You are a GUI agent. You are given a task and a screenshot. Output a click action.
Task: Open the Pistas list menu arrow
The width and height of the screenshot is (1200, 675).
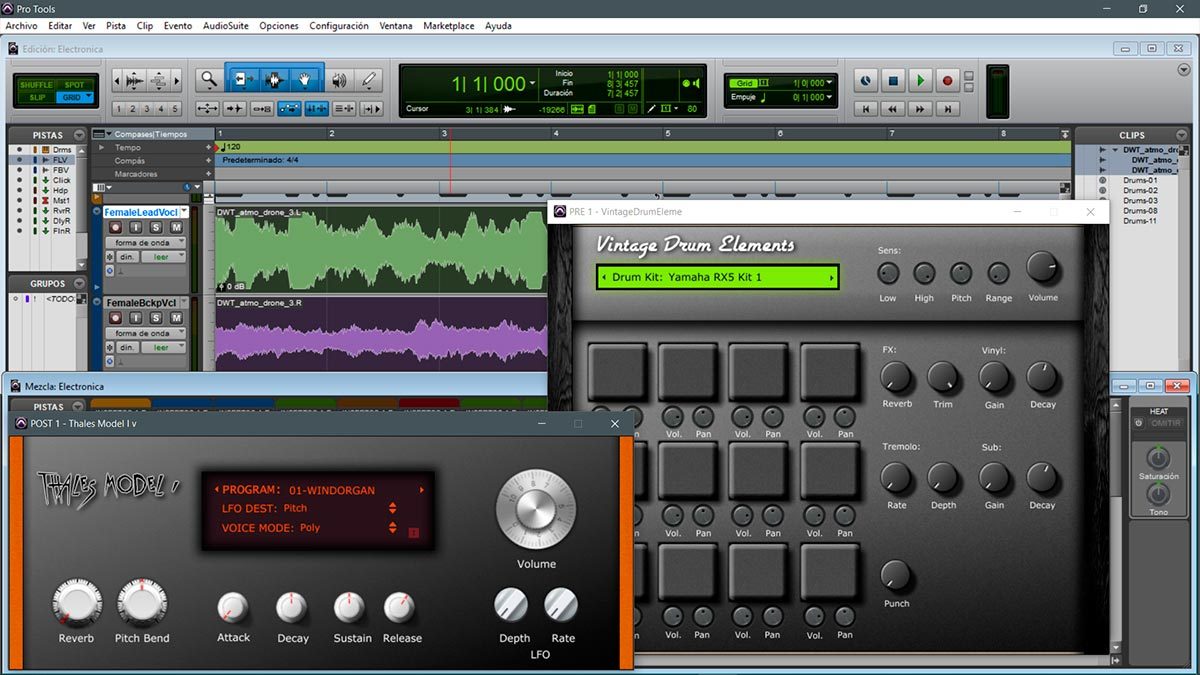click(78, 134)
